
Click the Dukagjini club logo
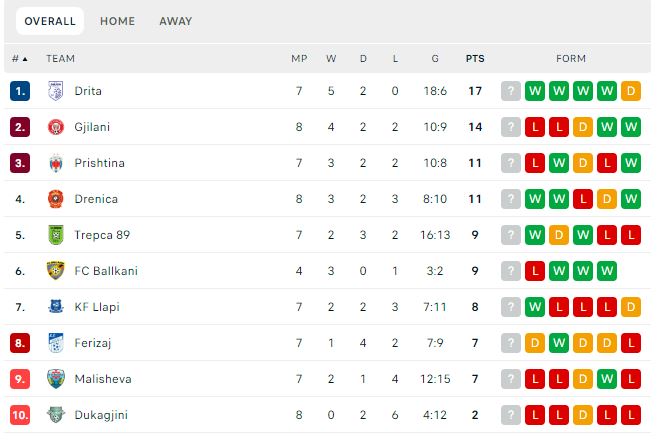coord(55,415)
